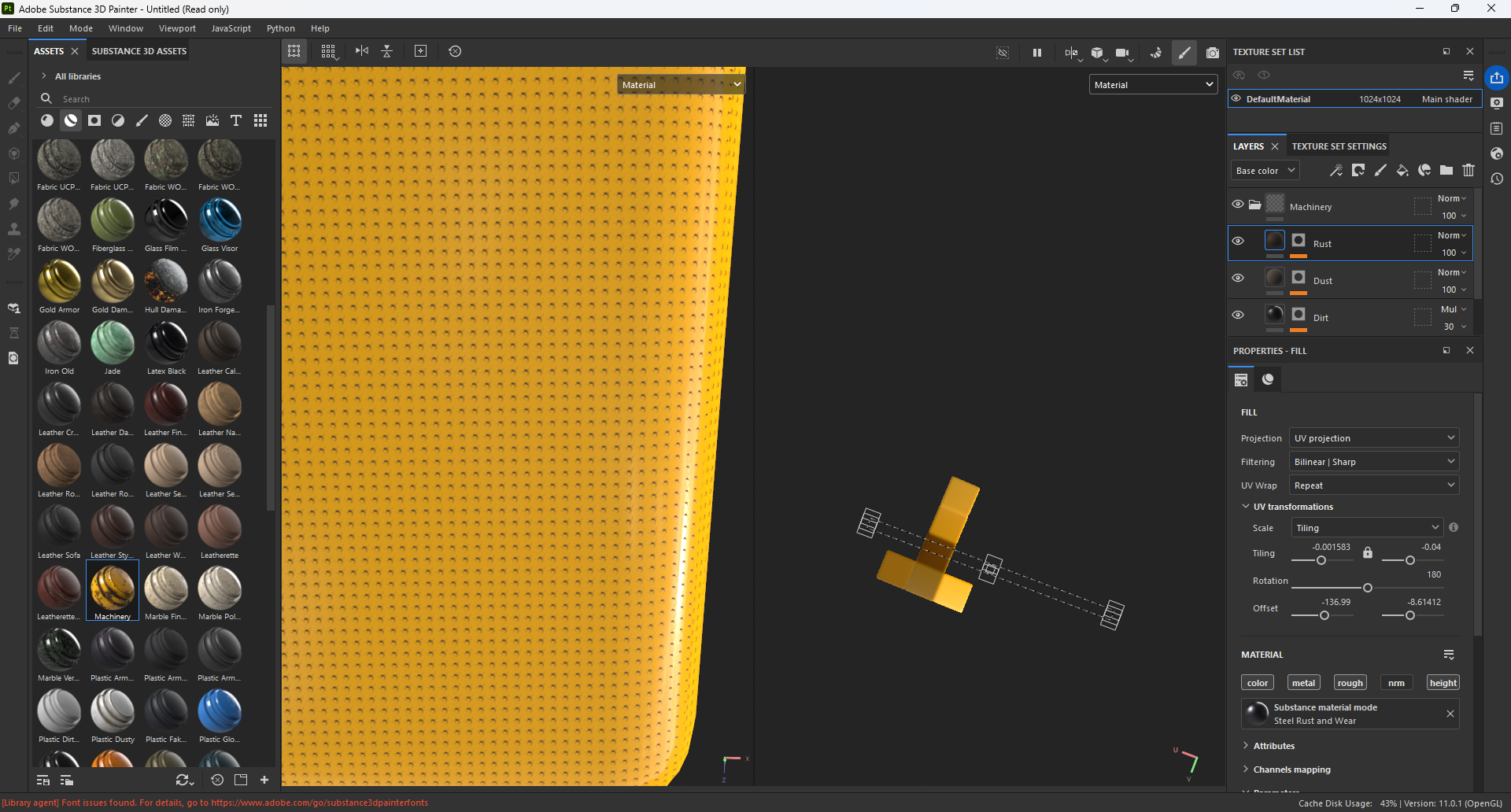
Task: Select the Material picker tool
Action: coord(13,254)
